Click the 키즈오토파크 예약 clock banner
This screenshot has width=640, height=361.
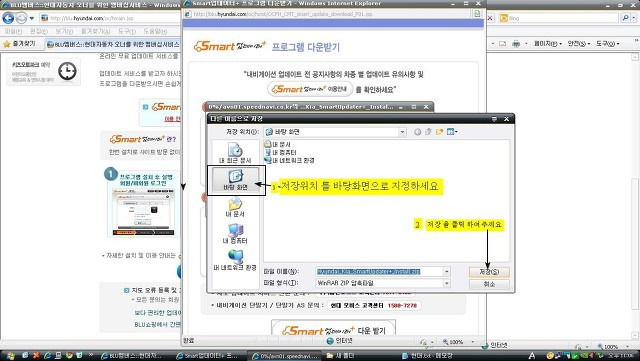[x=43, y=71]
